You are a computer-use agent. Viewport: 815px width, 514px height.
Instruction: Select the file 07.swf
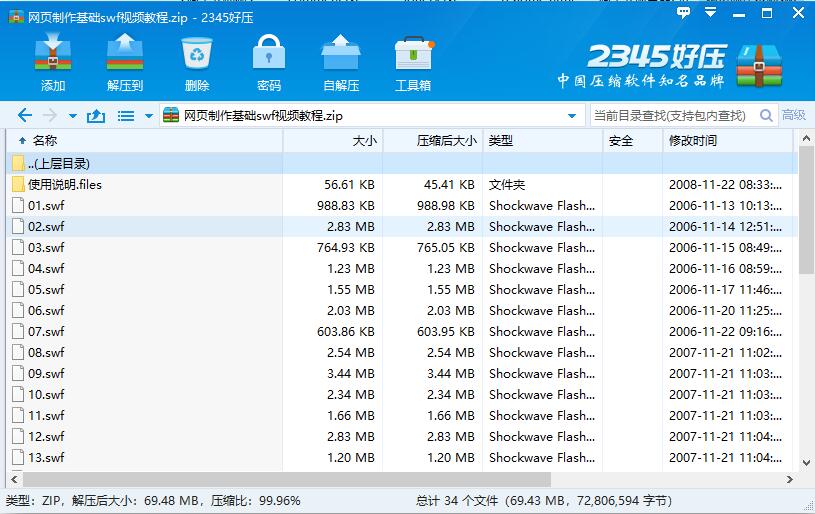pos(46,332)
